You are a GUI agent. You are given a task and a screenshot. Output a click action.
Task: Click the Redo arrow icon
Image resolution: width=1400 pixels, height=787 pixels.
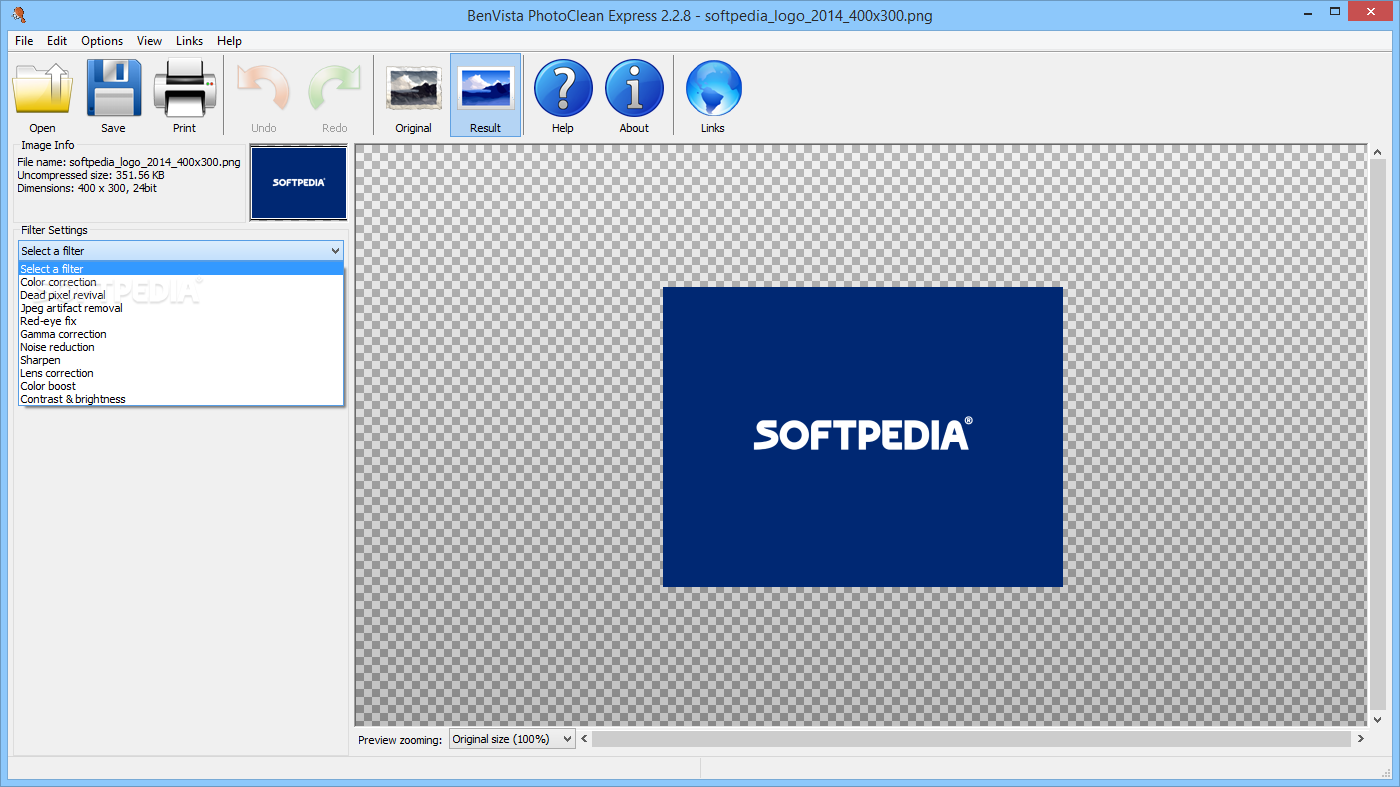tap(335, 88)
